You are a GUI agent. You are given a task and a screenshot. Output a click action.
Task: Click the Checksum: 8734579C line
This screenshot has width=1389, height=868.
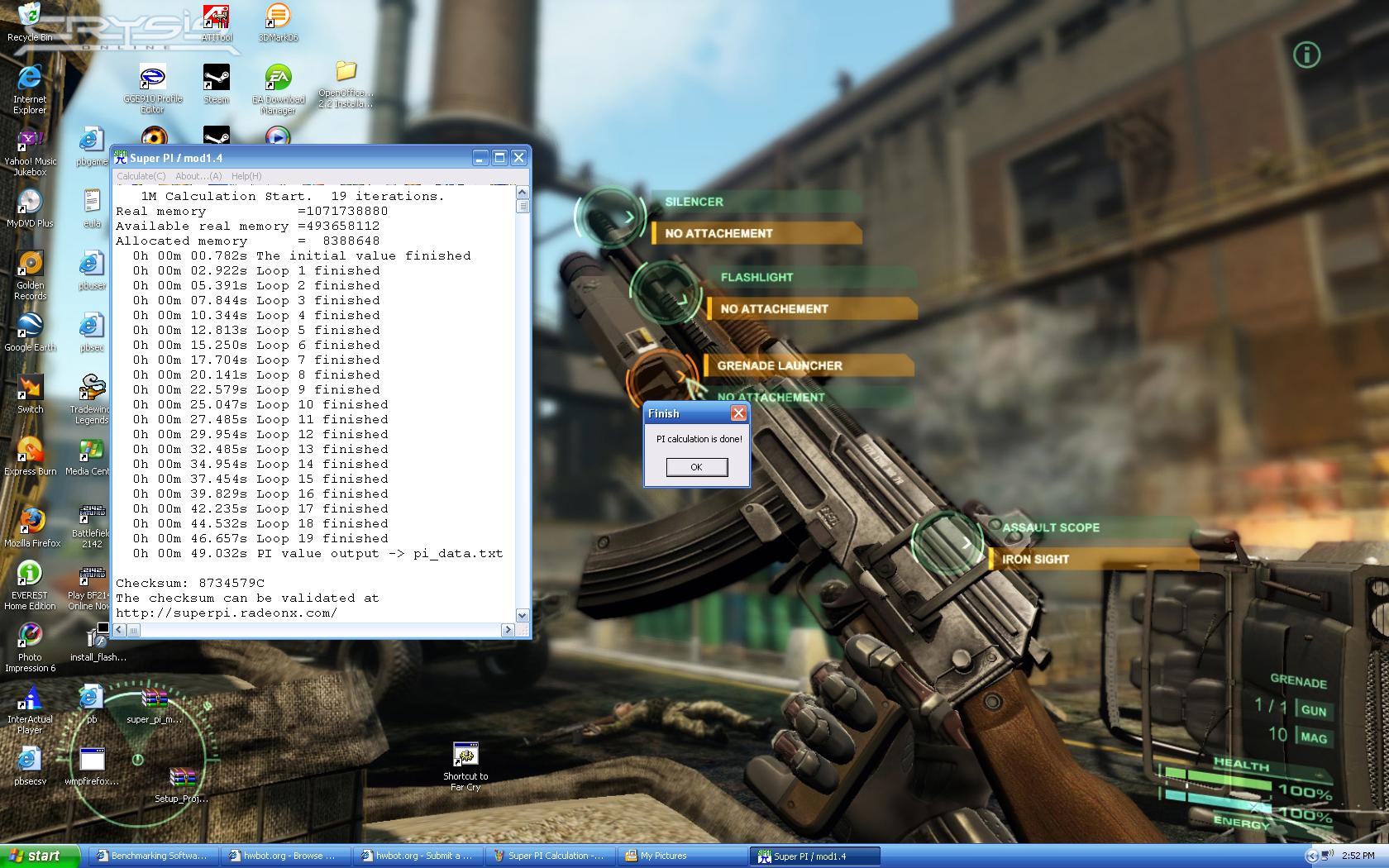coord(190,583)
